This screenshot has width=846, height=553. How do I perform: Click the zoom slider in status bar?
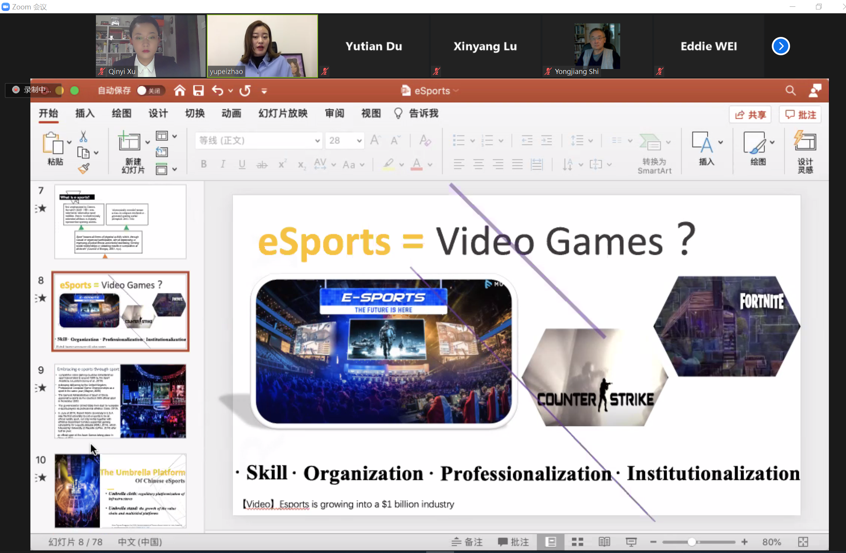693,542
